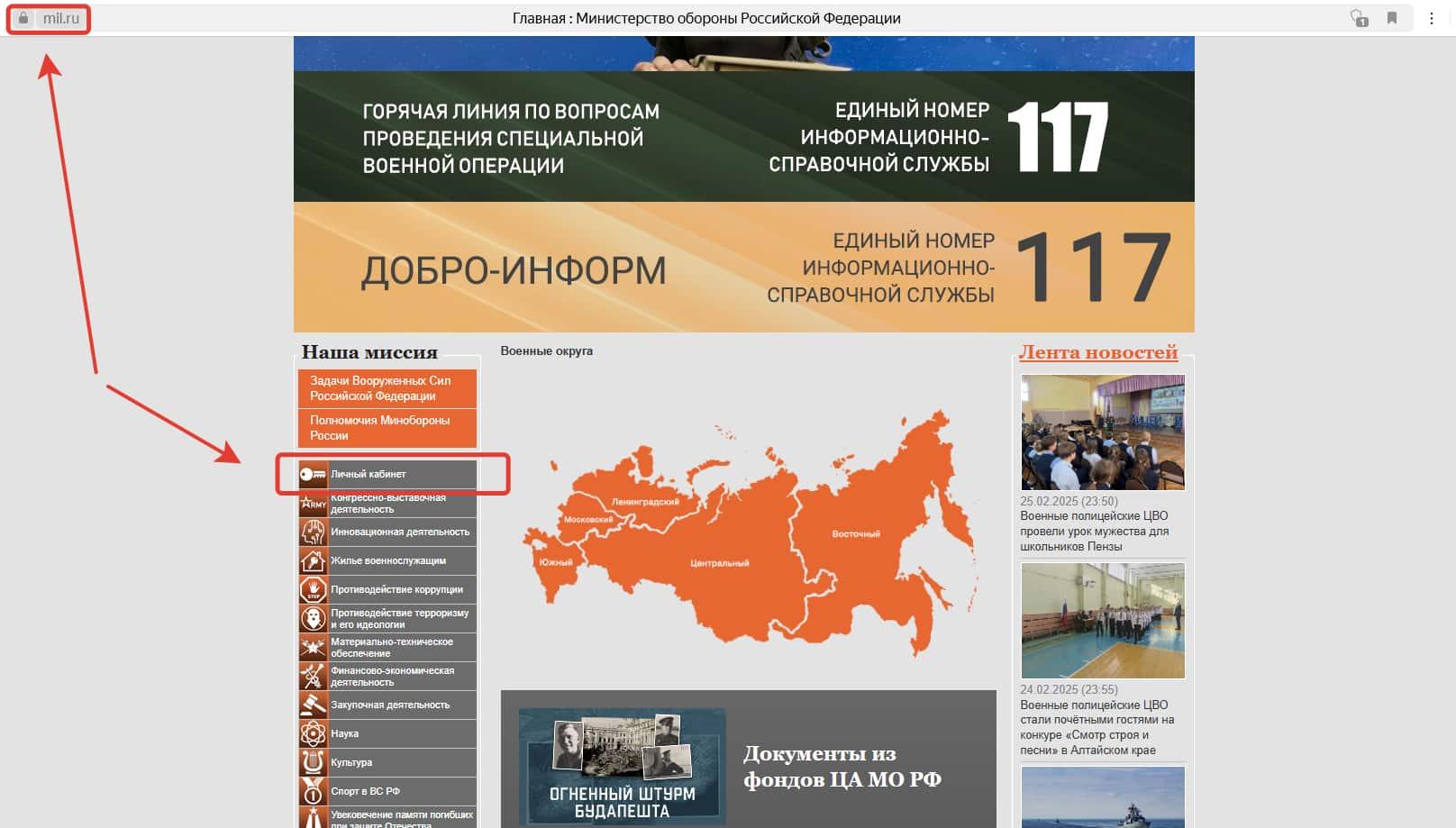Image resolution: width=1456 pixels, height=828 pixels.
Task: Click the bookmark icon in address bar
Action: (1392, 18)
